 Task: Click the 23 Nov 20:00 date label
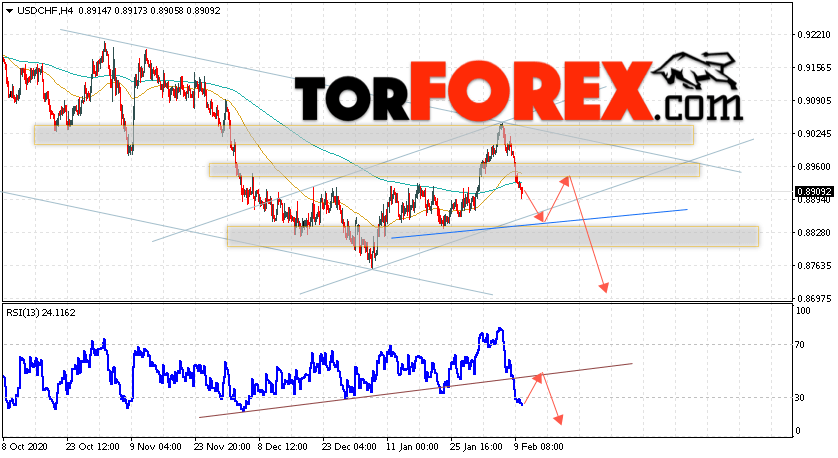tap(222, 446)
